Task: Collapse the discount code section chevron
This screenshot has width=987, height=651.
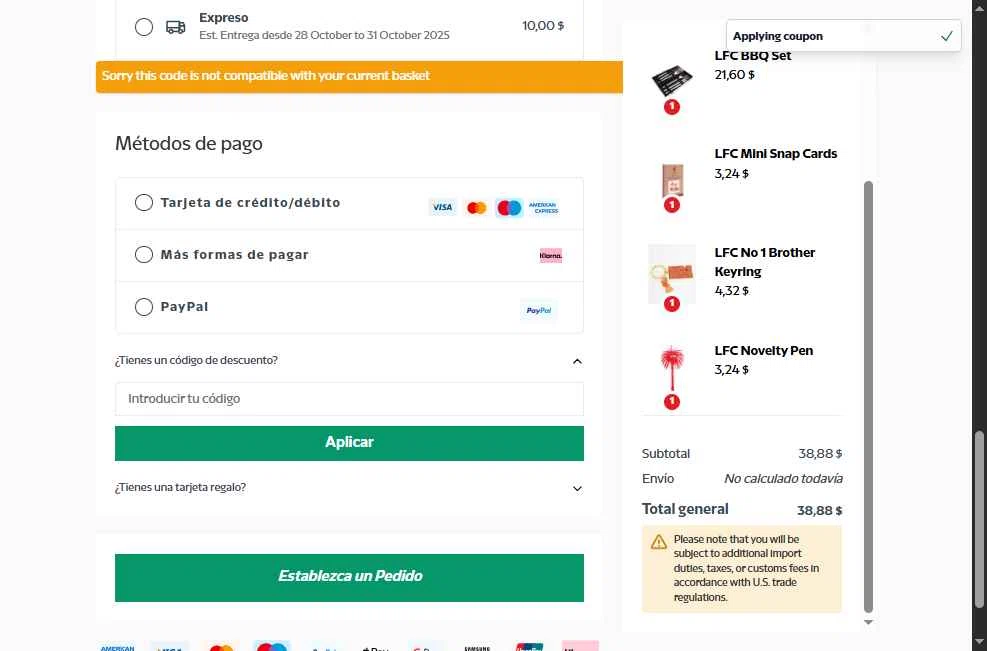Action: click(x=577, y=361)
